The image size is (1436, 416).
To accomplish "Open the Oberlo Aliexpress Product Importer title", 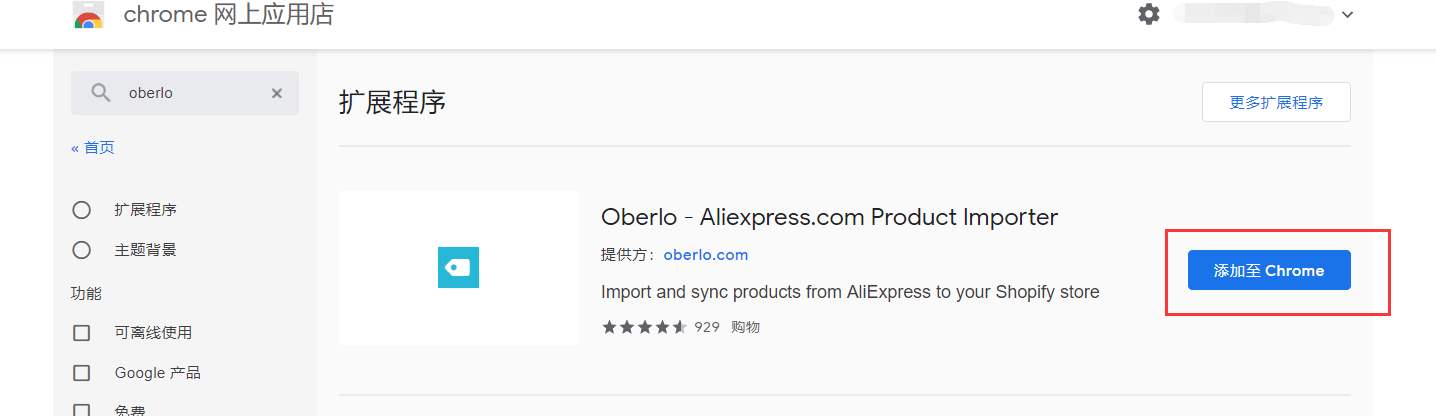I will tap(829, 217).
